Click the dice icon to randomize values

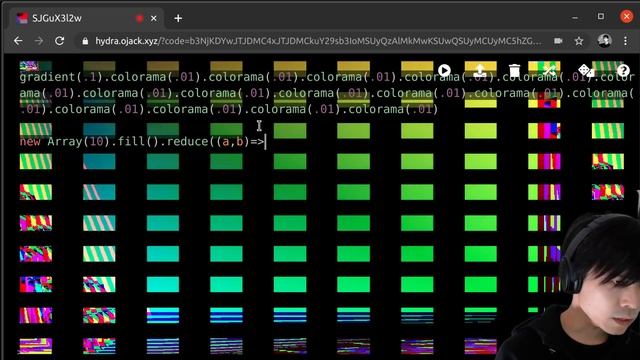tap(586, 71)
